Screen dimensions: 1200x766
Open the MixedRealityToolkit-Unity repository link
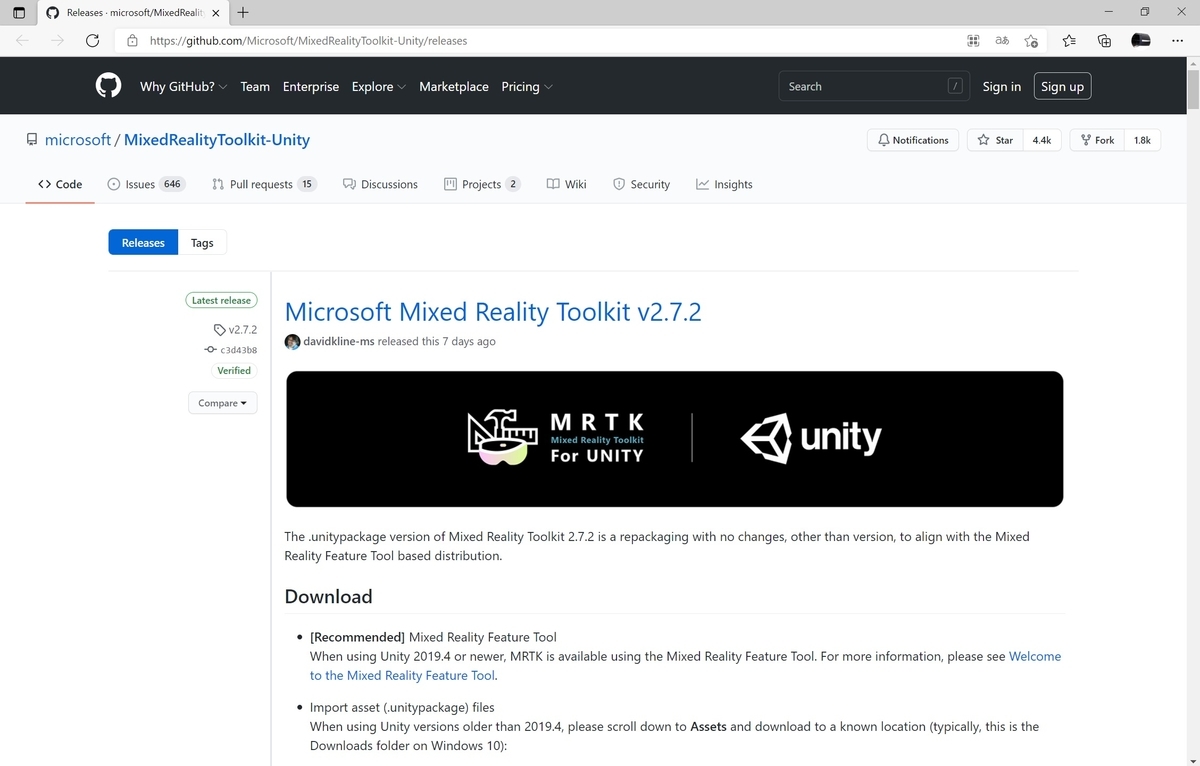(x=217, y=140)
